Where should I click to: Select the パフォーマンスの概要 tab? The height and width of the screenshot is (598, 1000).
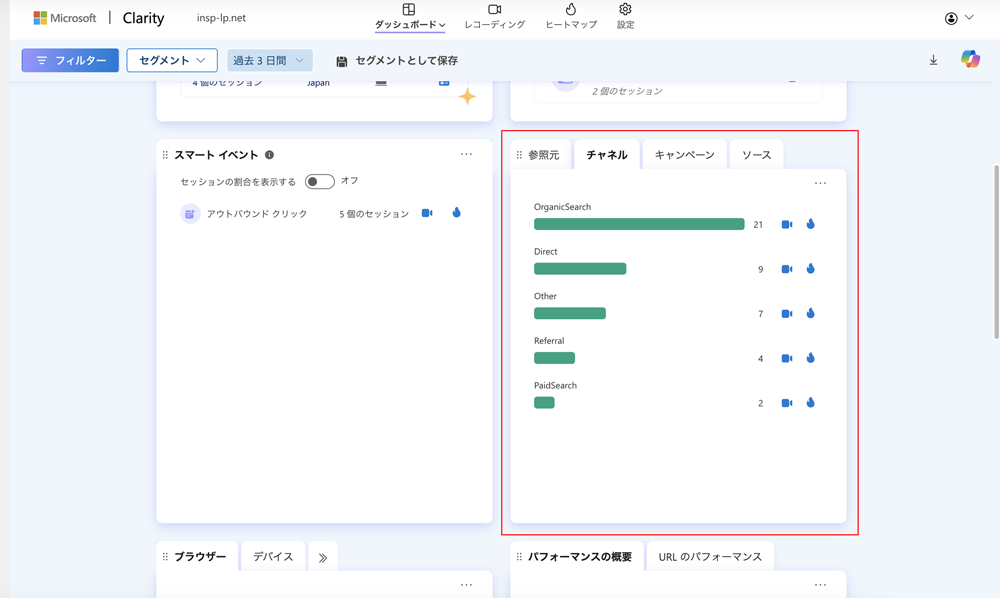pyautogui.click(x=579, y=557)
